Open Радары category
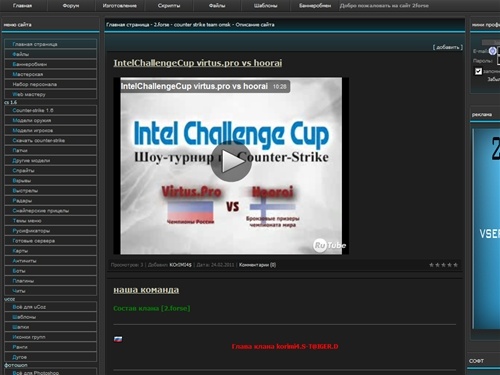 51,200
